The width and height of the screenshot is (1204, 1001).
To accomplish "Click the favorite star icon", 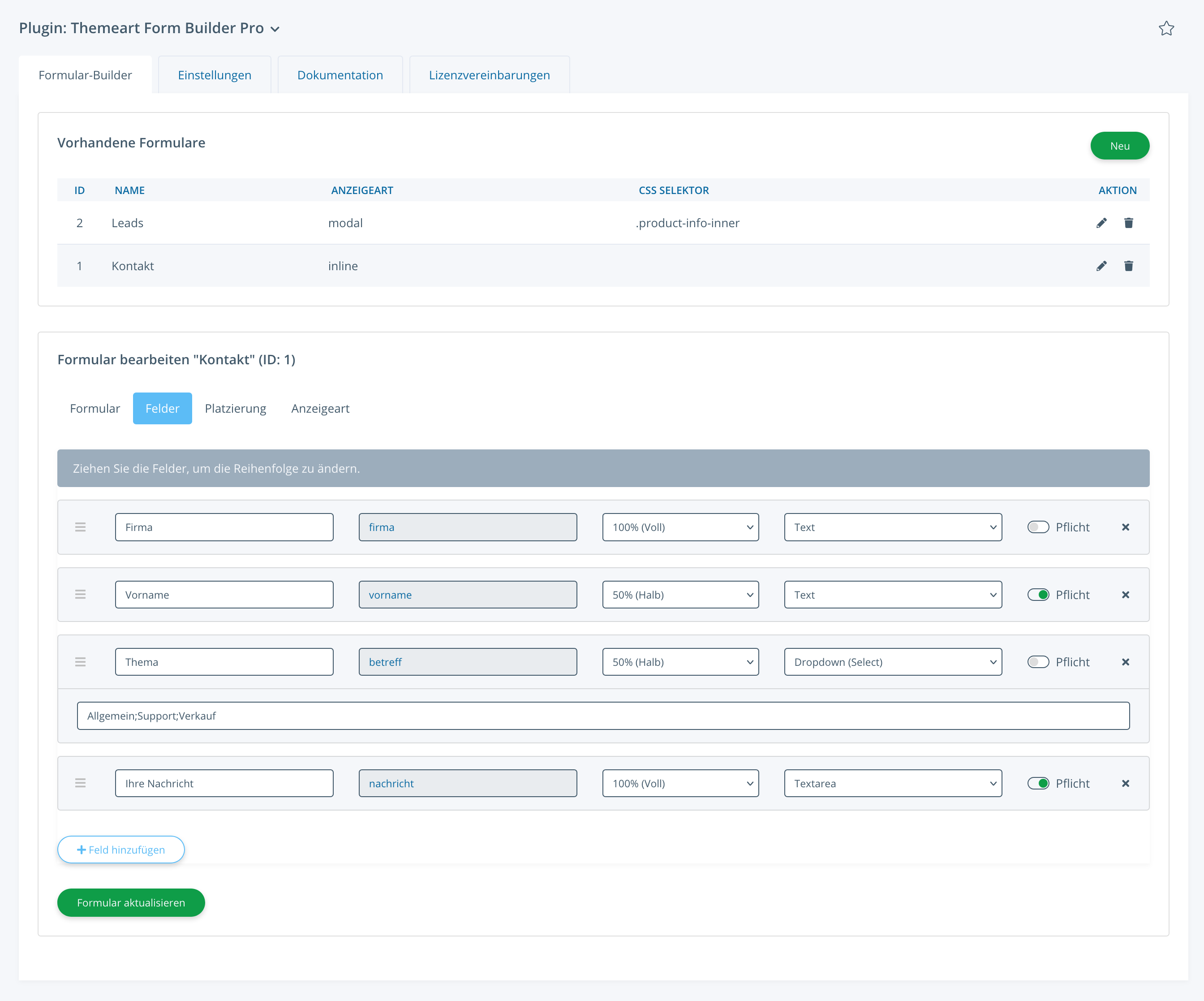I will 1166,29.
